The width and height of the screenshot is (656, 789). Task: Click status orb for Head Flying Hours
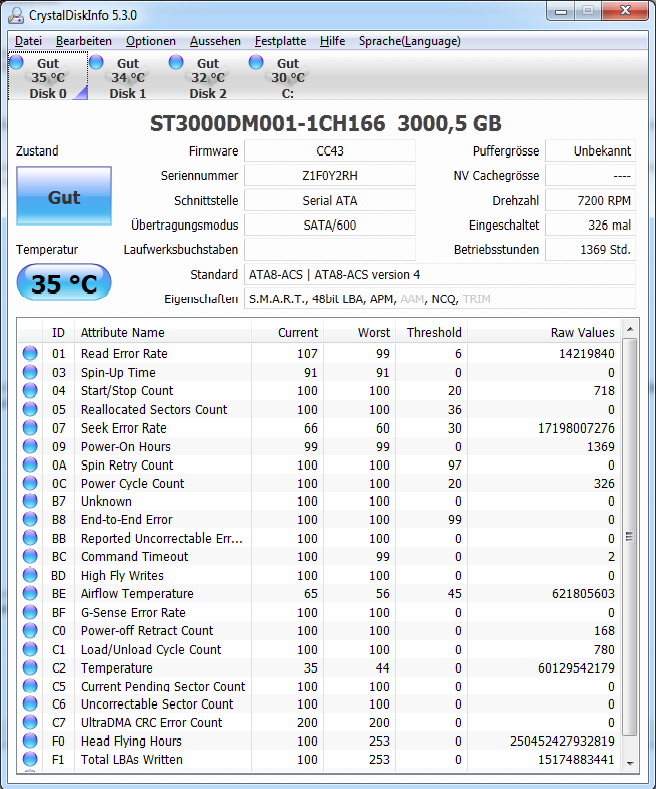pyautogui.click(x=30, y=741)
